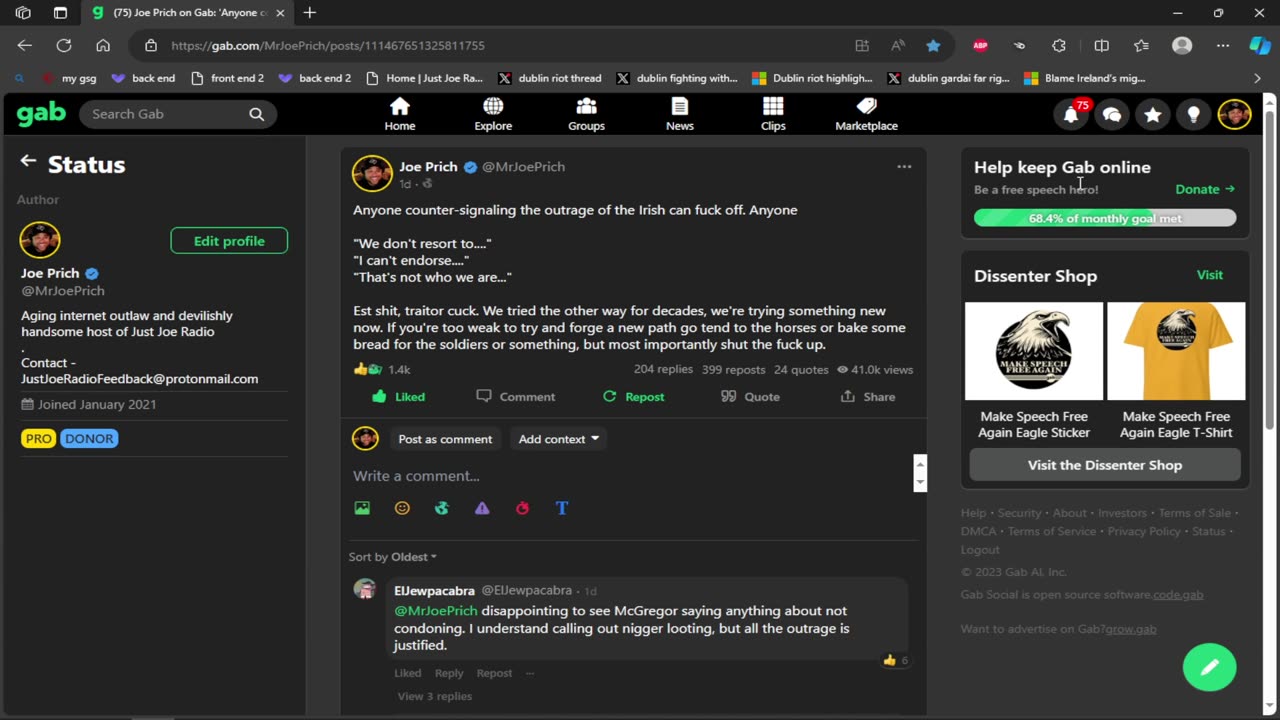
Task: Click the floating green compose pencil button
Action: click(x=1209, y=667)
